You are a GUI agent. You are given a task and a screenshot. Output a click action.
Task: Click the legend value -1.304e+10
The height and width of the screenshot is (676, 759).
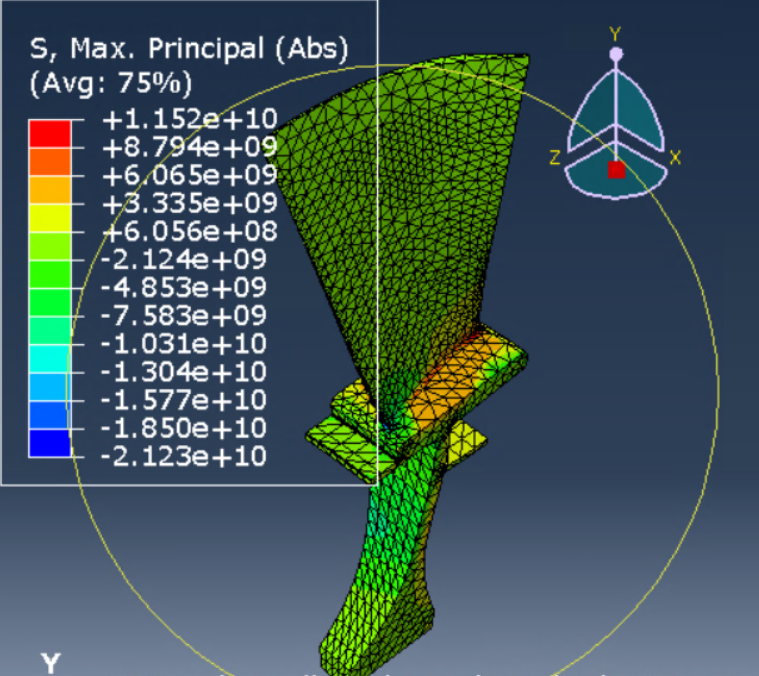tap(183, 372)
